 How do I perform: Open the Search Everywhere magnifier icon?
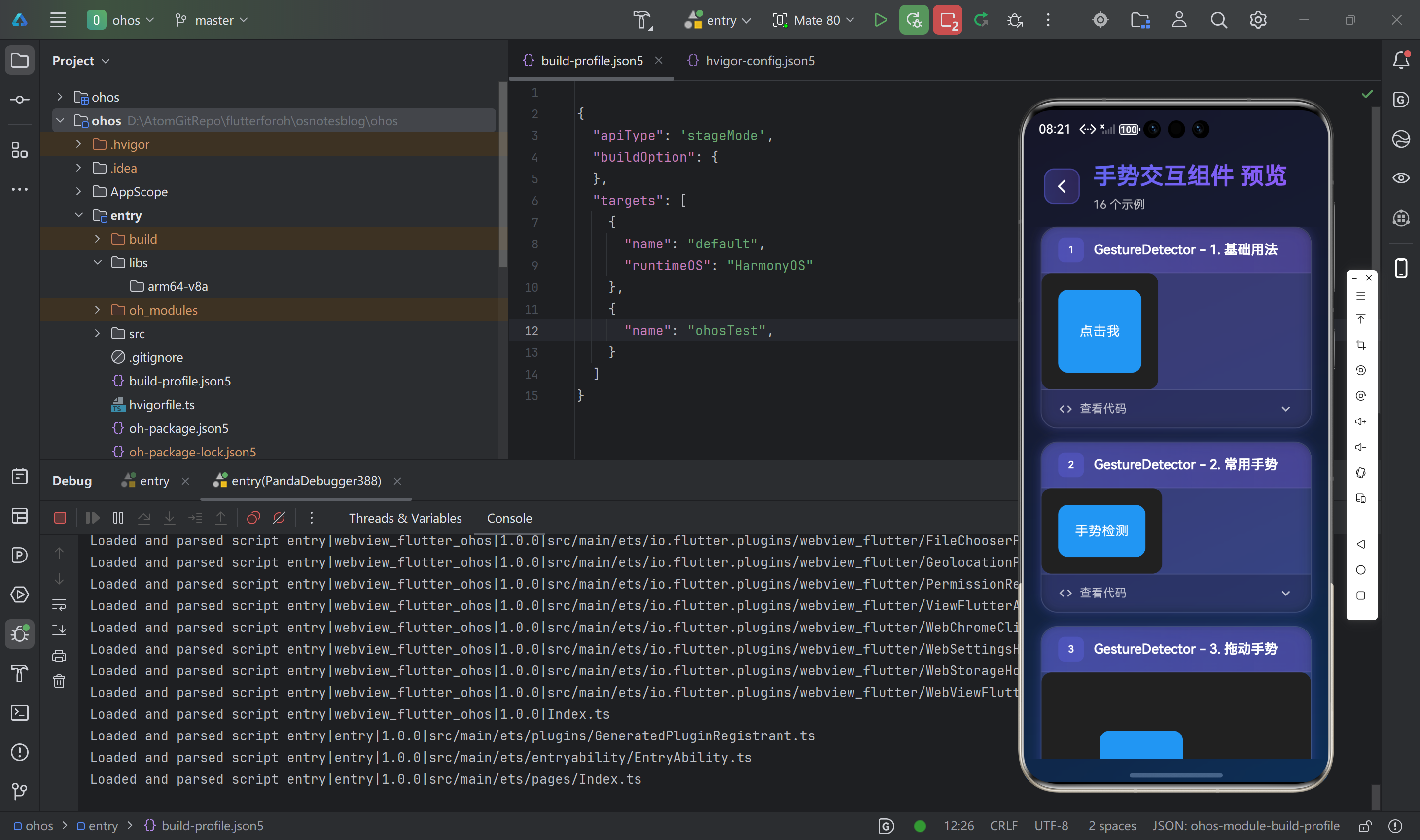[x=1218, y=20]
